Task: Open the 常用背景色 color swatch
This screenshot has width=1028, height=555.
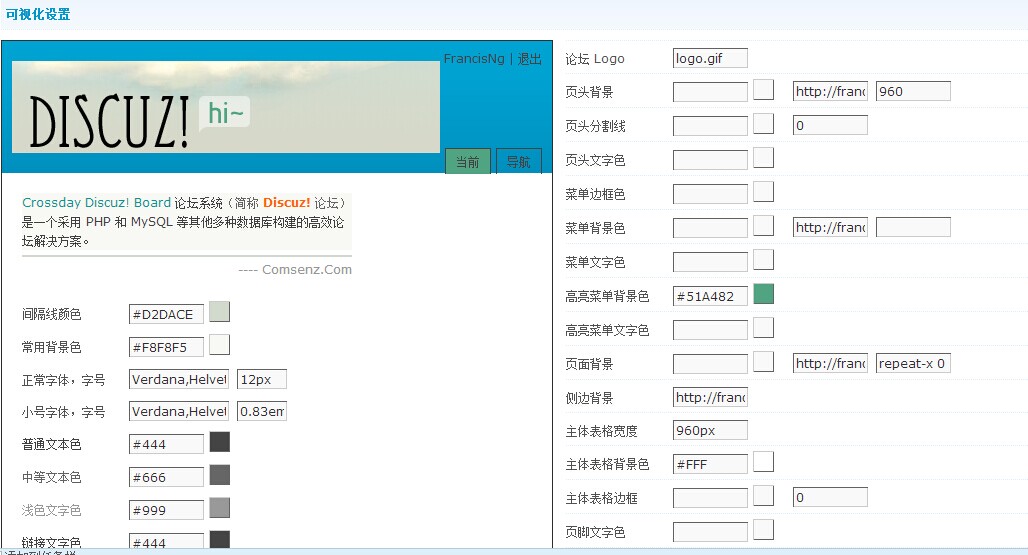Action: pos(220,345)
